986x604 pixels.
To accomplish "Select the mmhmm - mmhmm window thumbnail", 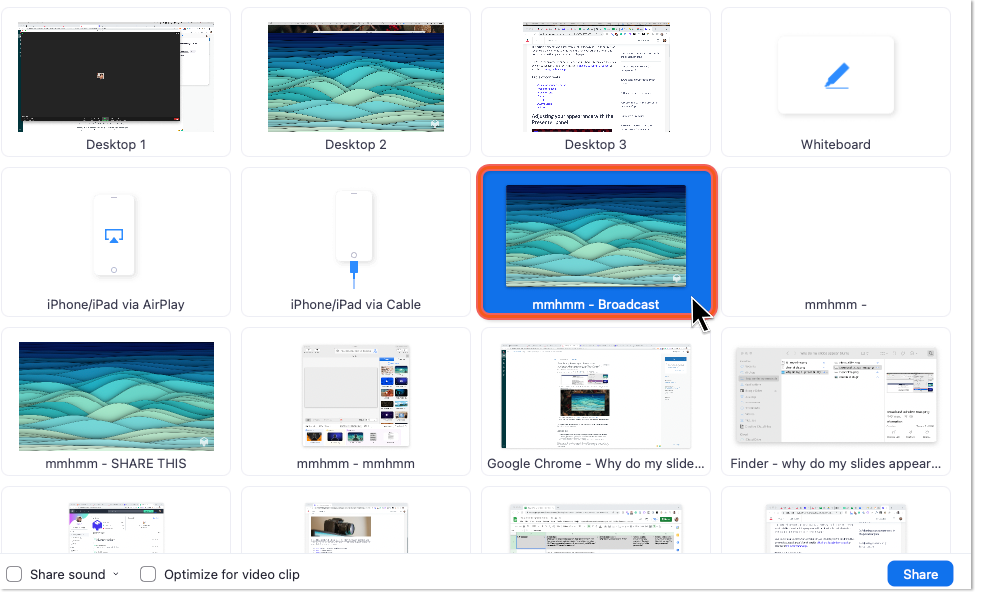I will pyautogui.click(x=356, y=395).
